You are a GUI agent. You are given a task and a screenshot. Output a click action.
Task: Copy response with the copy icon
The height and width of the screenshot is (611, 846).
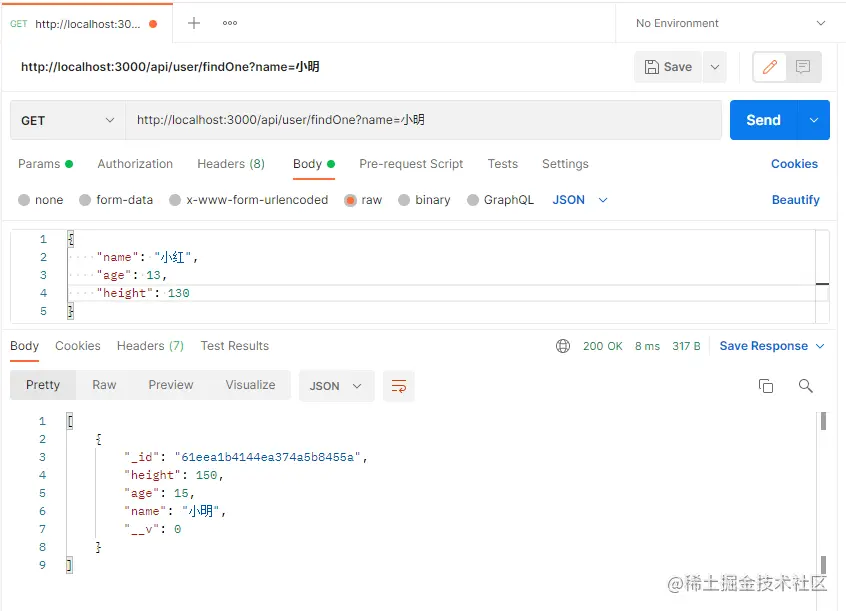pyautogui.click(x=766, y=386)
